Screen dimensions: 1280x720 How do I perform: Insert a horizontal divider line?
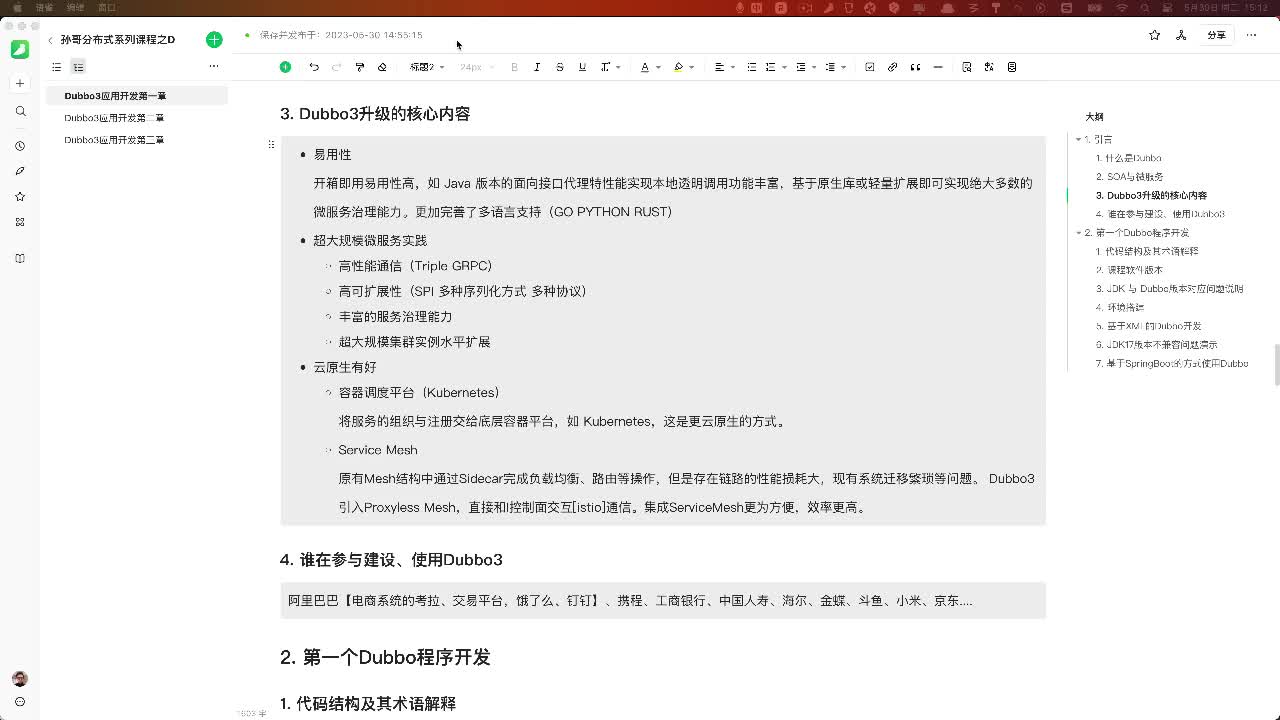coord(938,67)
